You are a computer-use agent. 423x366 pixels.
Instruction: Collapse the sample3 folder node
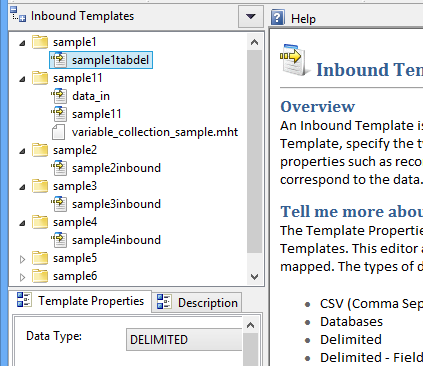(22, 187)
